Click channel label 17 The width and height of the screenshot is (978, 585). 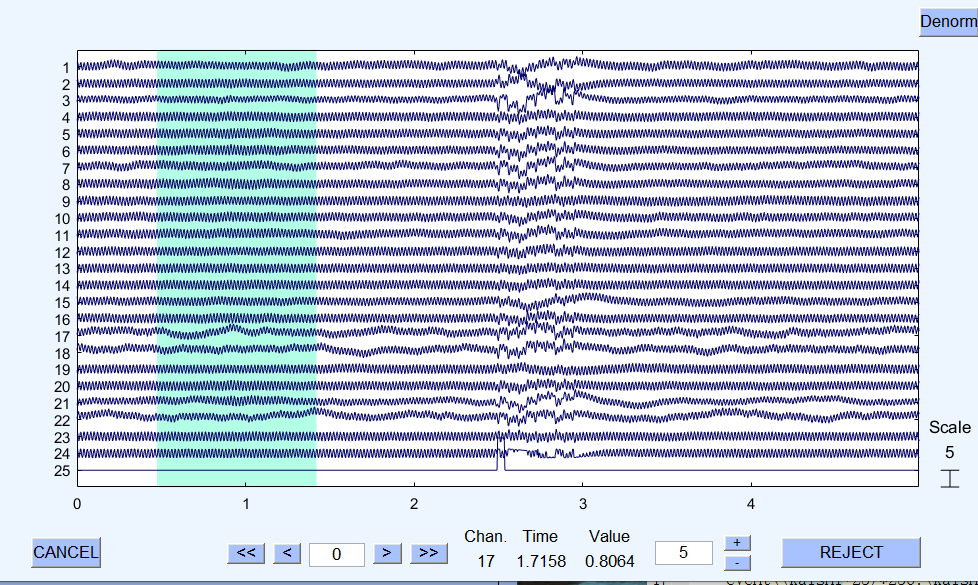click(62, 337)
